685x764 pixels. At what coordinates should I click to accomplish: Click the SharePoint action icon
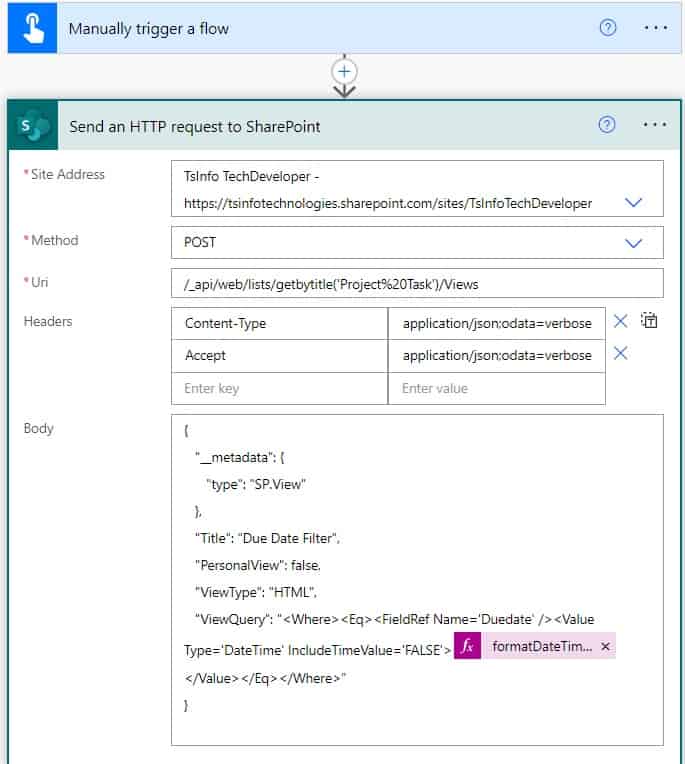tap(33, 126)
